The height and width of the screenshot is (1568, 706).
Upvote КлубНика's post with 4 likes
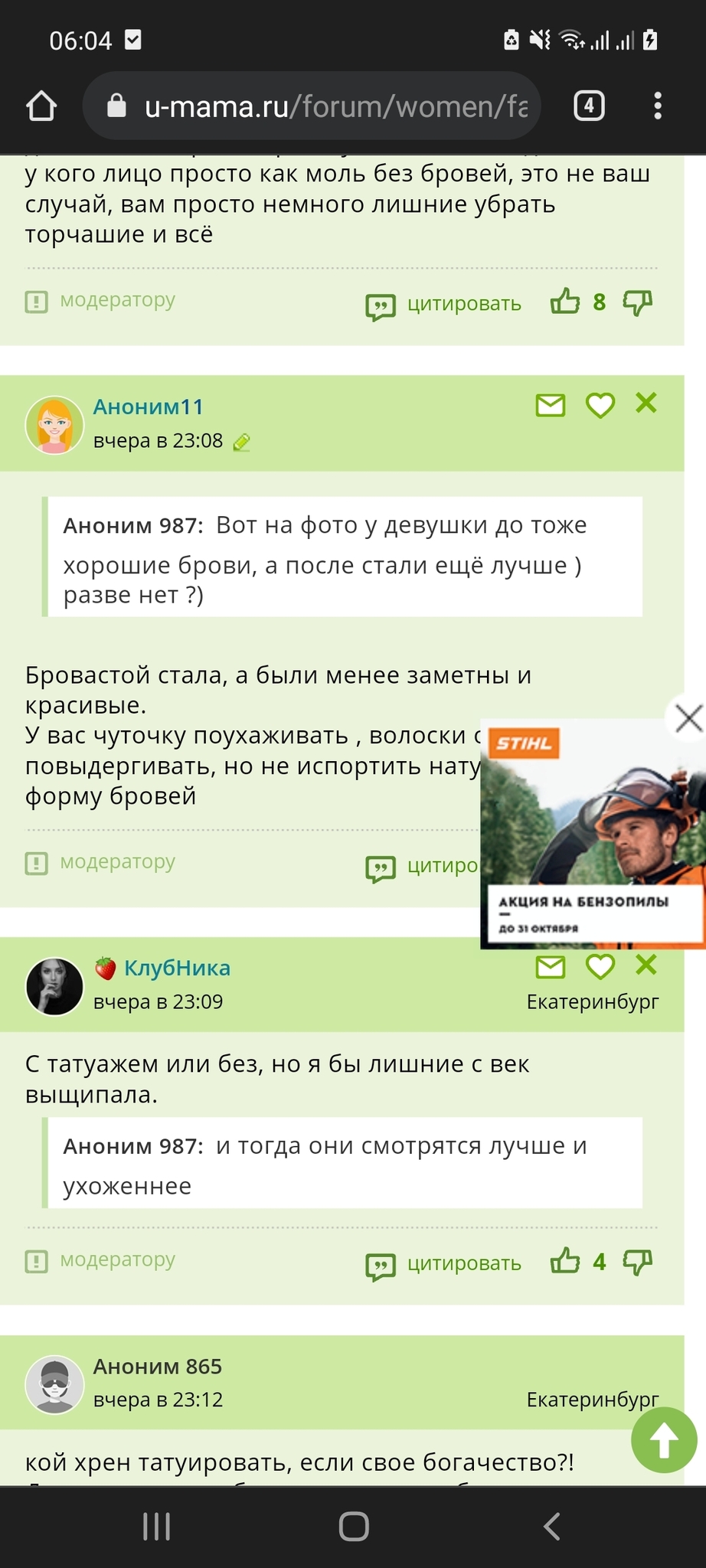pyautogui.click(x=565, y=1262)
